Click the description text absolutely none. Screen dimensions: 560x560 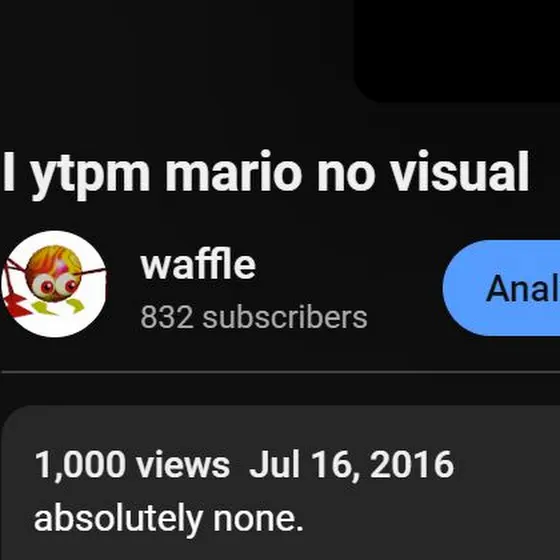(169, 519)
